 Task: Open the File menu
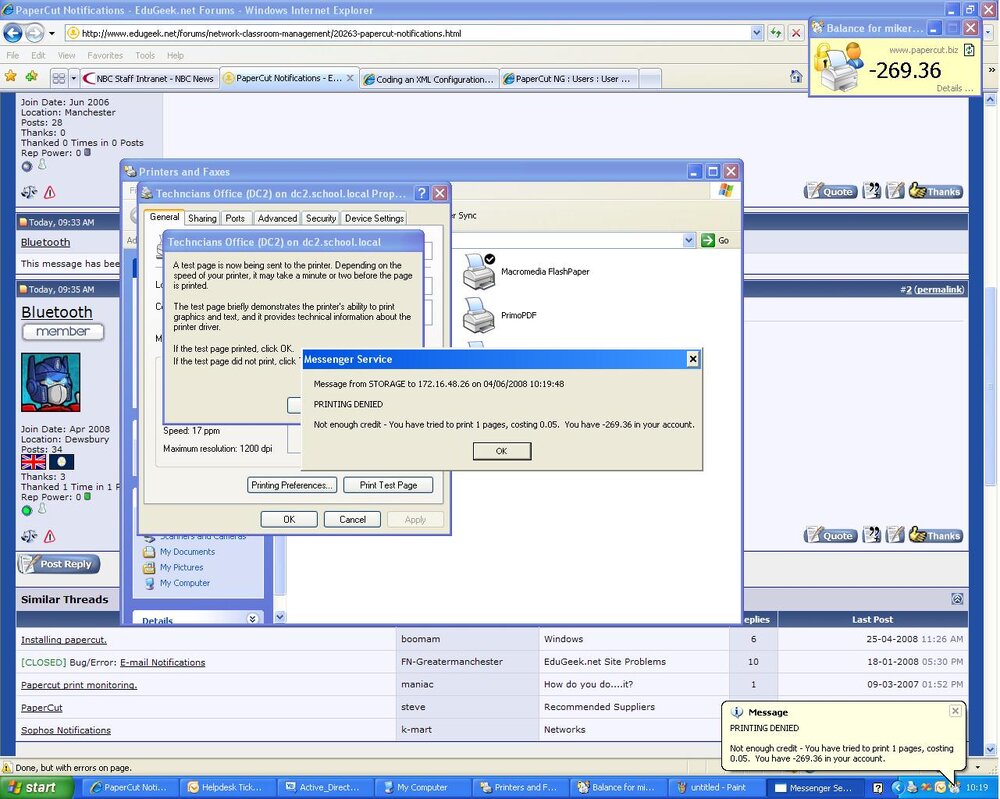(12, 55)
